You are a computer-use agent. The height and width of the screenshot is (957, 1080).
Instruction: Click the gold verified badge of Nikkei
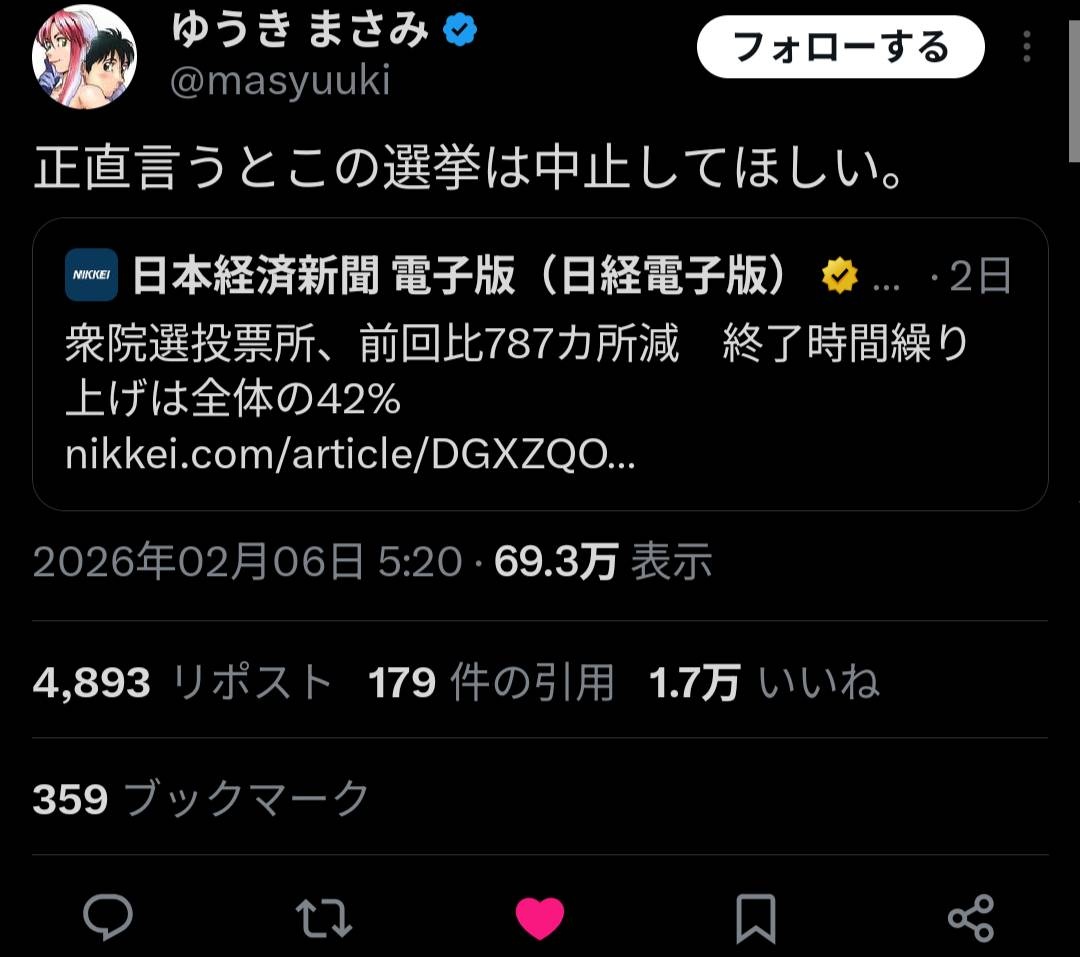click(x=839, y=276)
